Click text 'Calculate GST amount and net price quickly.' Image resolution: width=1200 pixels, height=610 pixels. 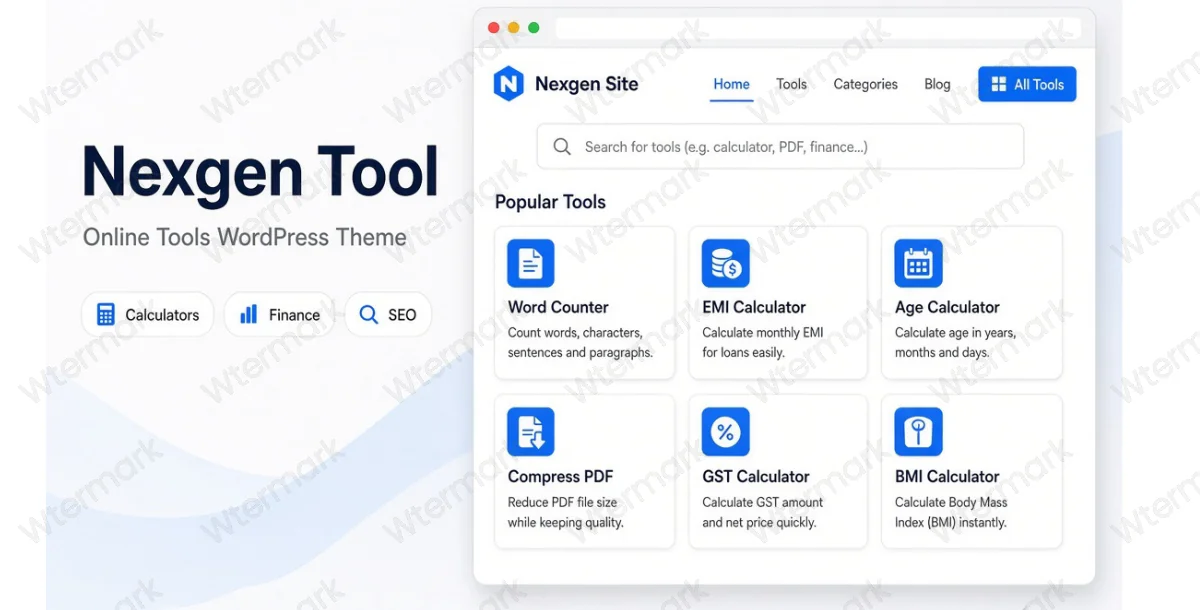(763, 512)
